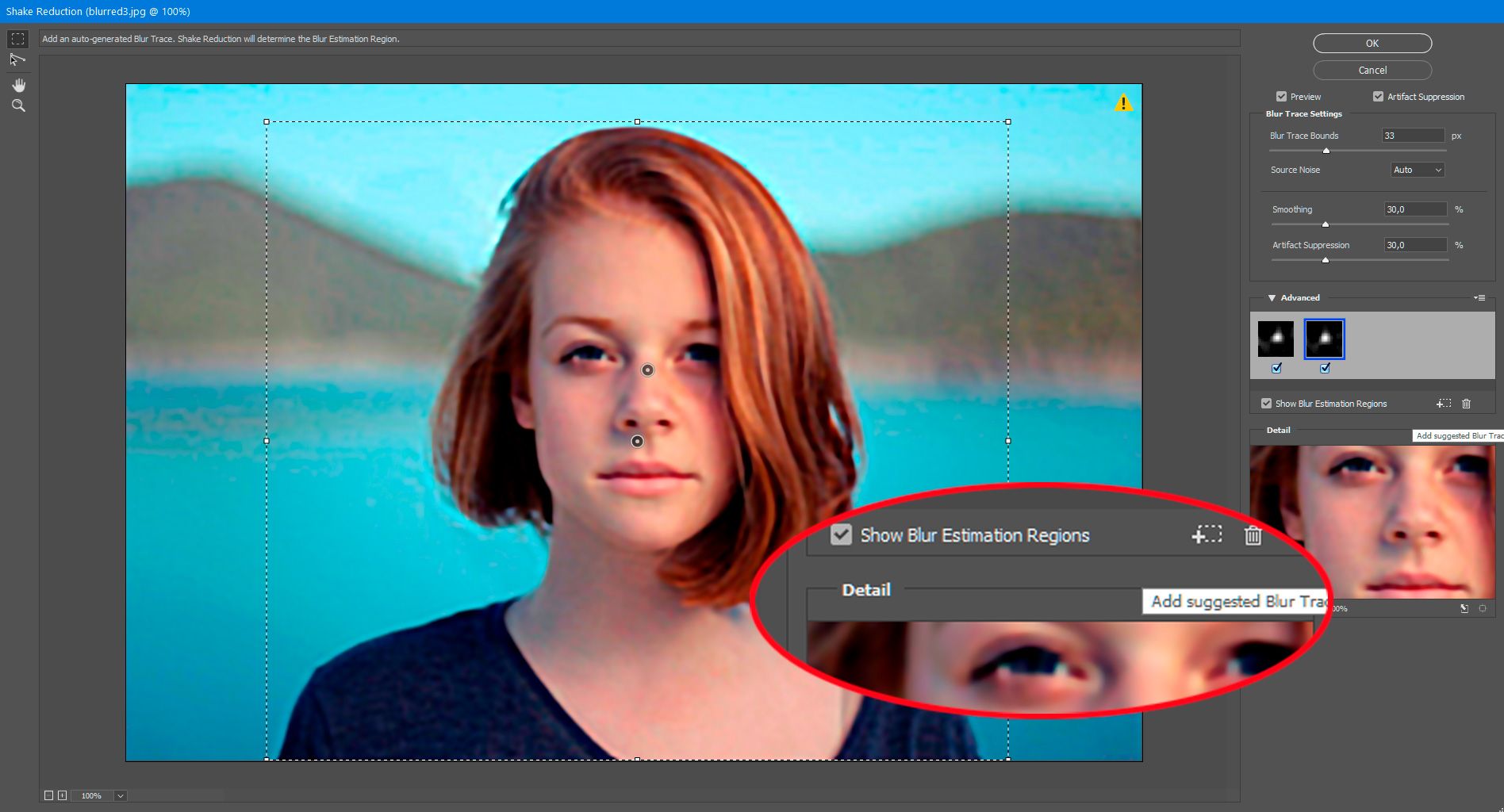Open the zoom percentage dropdown
The image size is (1504, 812).
pyautogui.click(x=119, y=795)
